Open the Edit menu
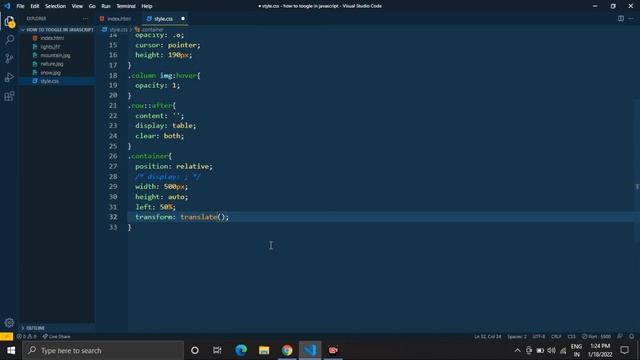This screenshot has width=640, height=360. point(35,6)
